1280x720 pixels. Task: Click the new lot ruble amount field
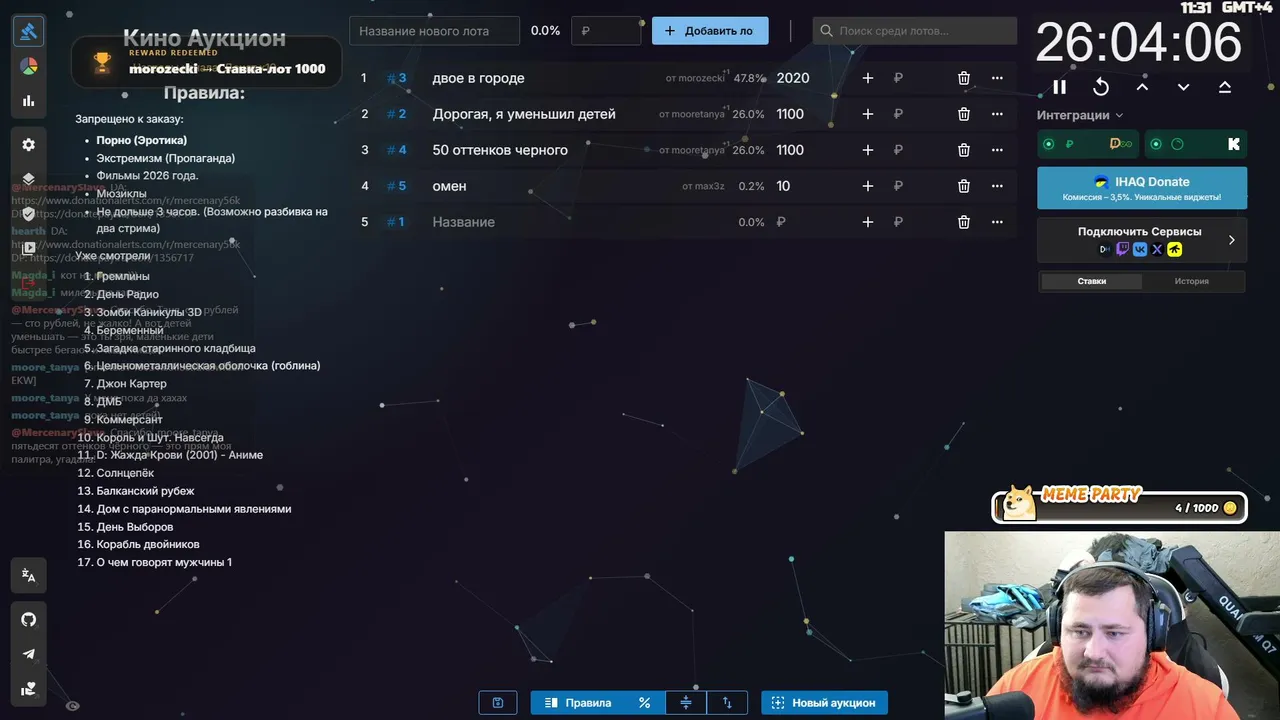(606, 31)
